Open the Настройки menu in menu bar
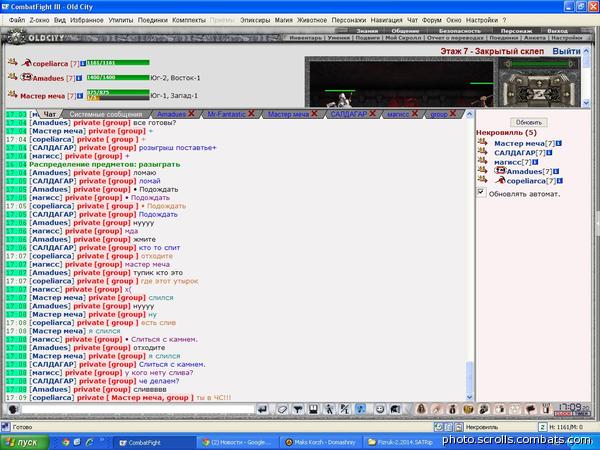This screenshot has height=450, width=600. pos(482,20)
